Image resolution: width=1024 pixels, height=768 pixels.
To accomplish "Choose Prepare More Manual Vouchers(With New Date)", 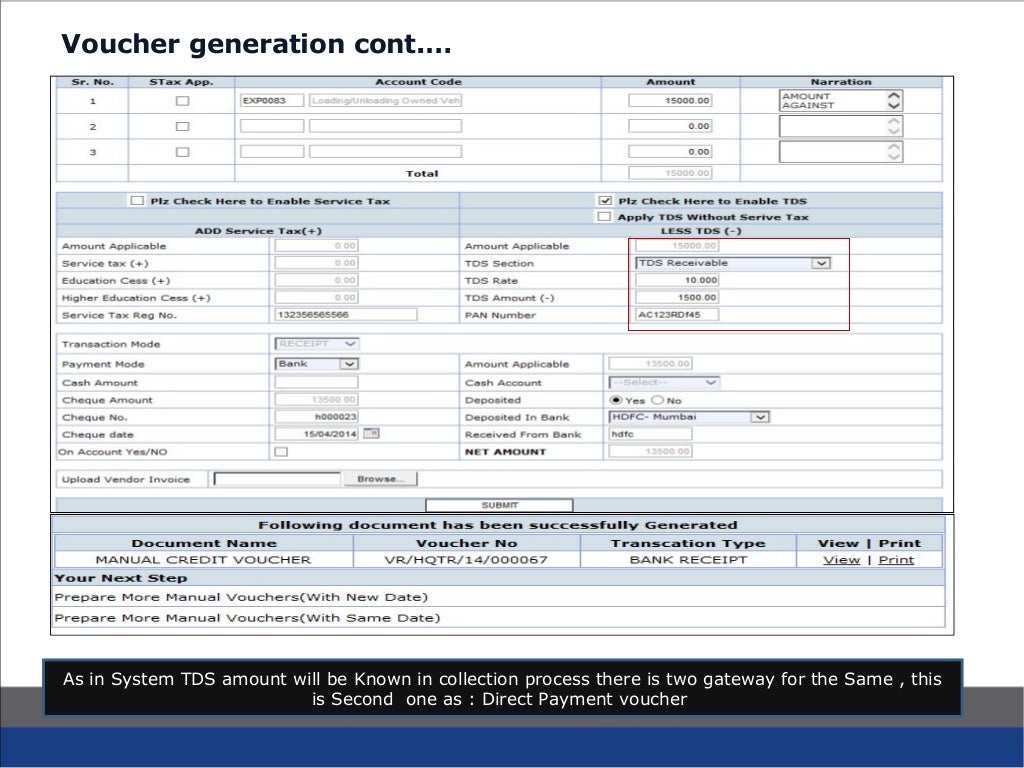I will [241, 597].
